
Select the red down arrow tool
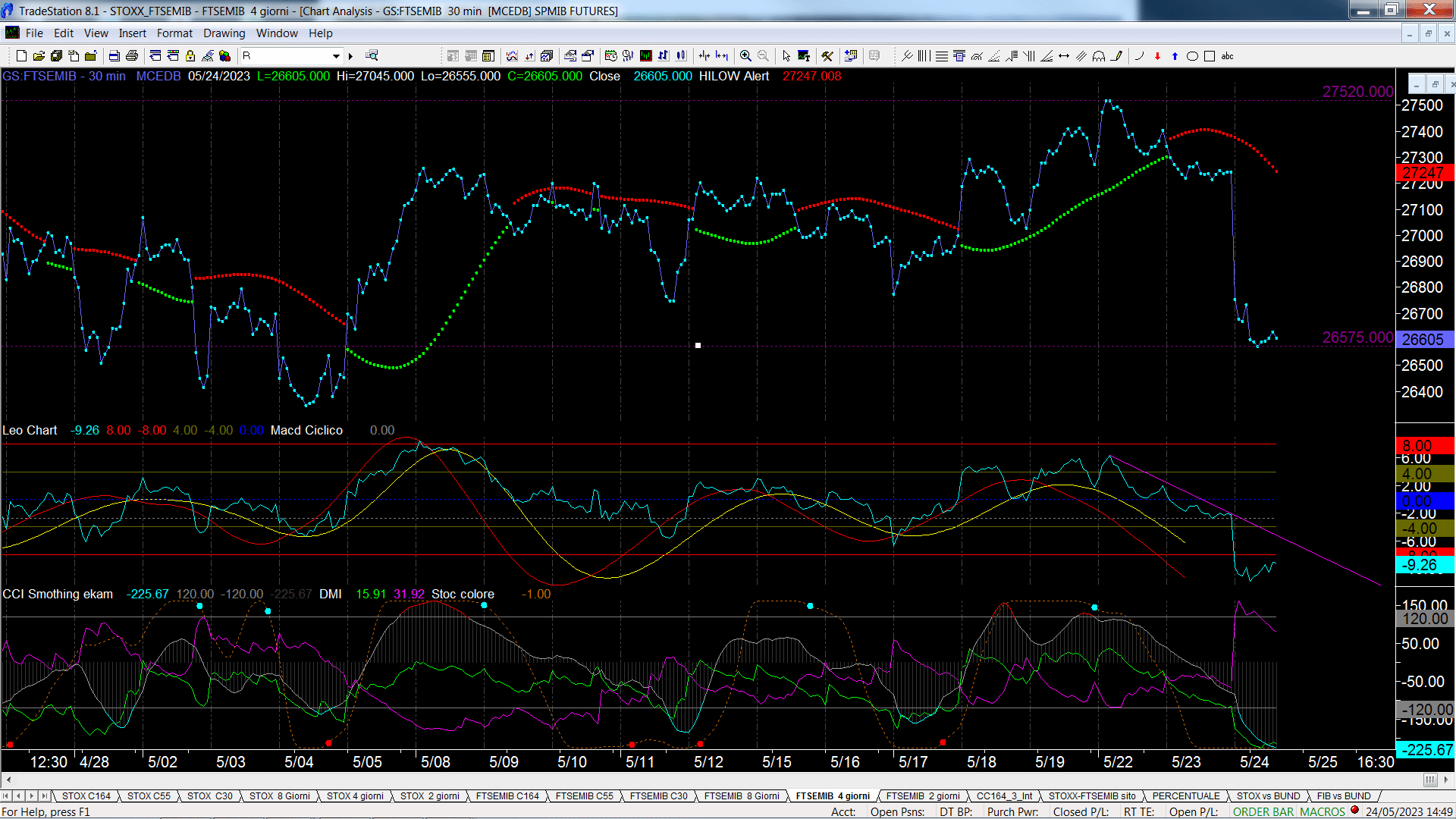click(1157, 56)
